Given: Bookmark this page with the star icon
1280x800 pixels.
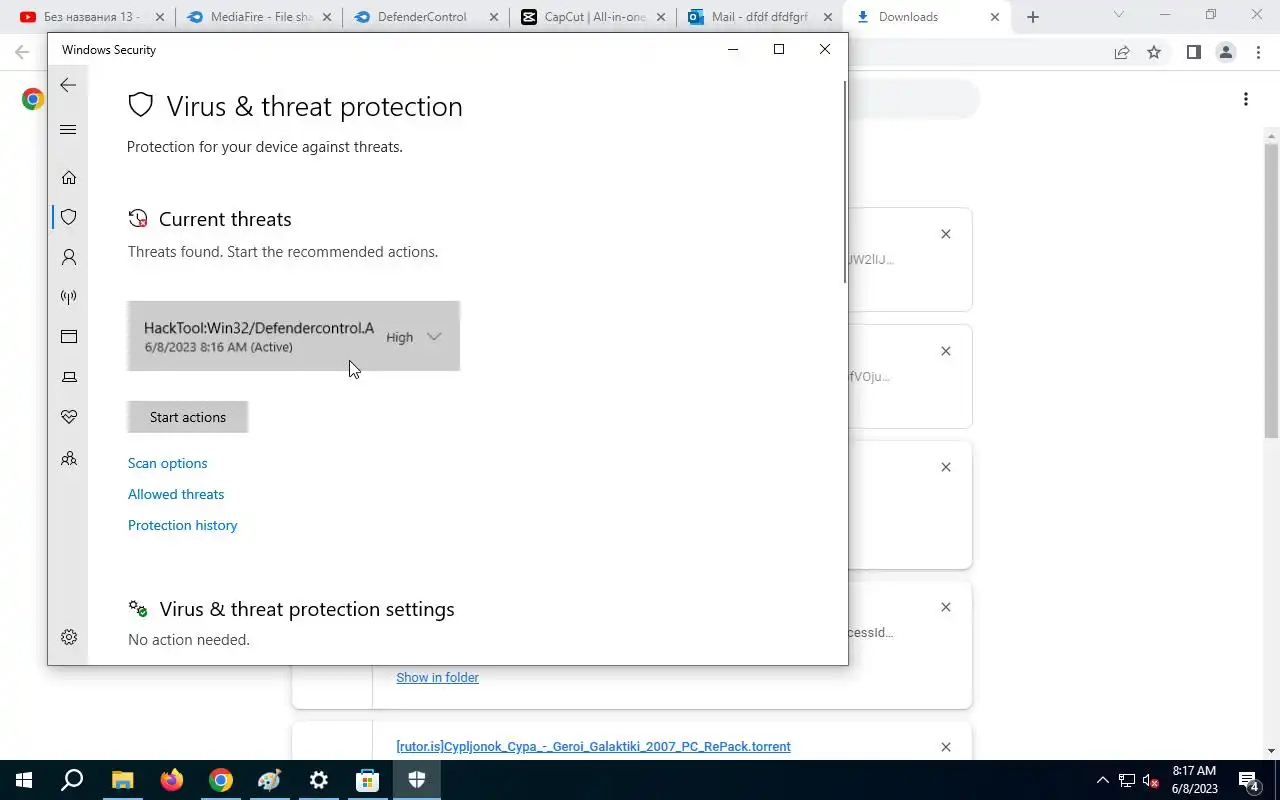Looking at the screenshot, I should point(1154,52).
